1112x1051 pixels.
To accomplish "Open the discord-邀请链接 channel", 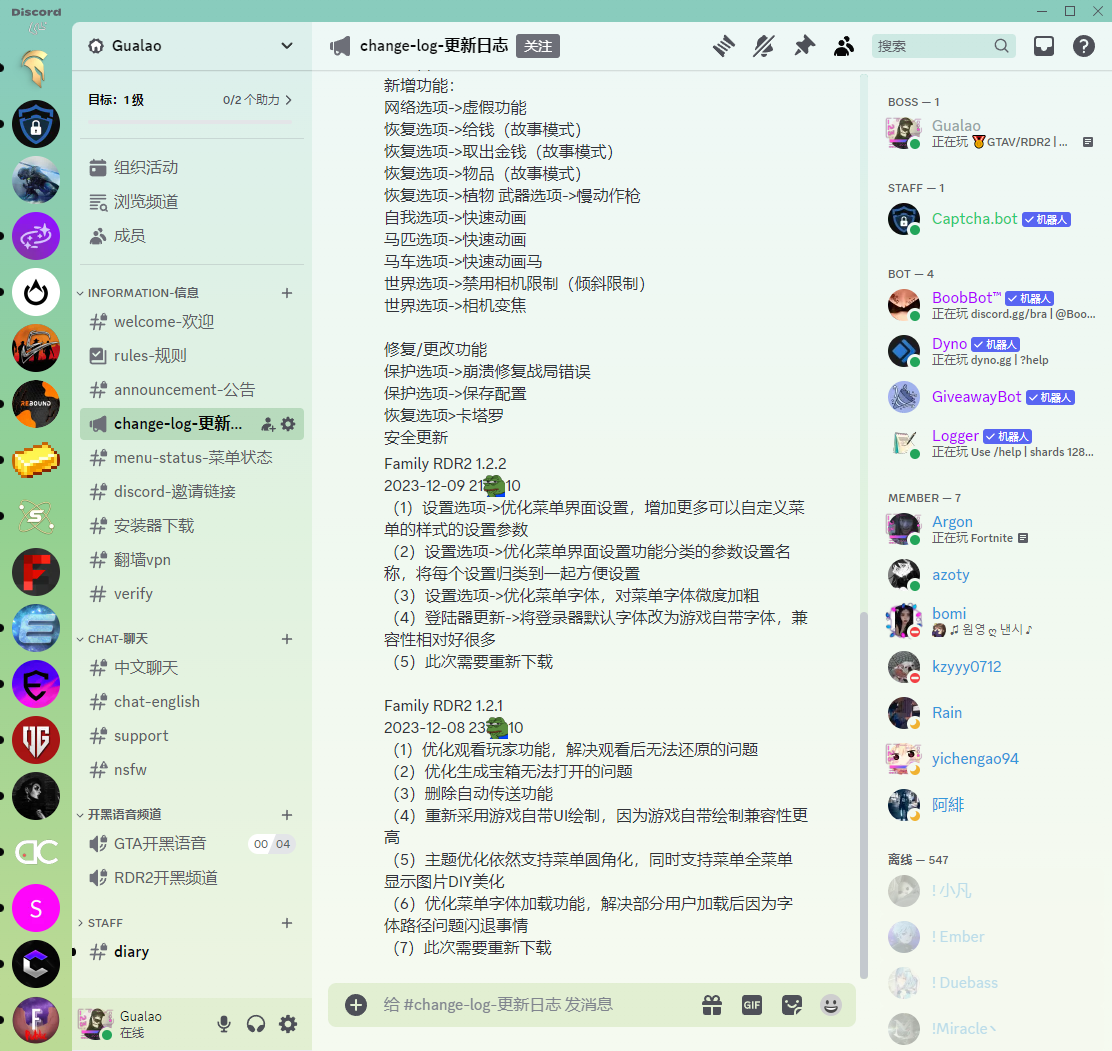I will [x=191, y=492].
